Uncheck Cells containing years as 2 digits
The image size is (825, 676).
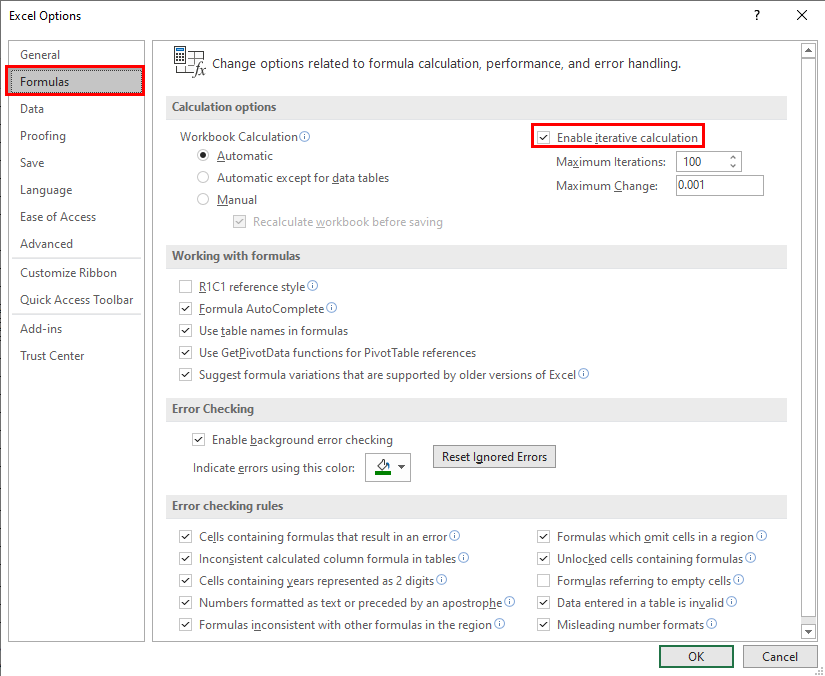186,581
